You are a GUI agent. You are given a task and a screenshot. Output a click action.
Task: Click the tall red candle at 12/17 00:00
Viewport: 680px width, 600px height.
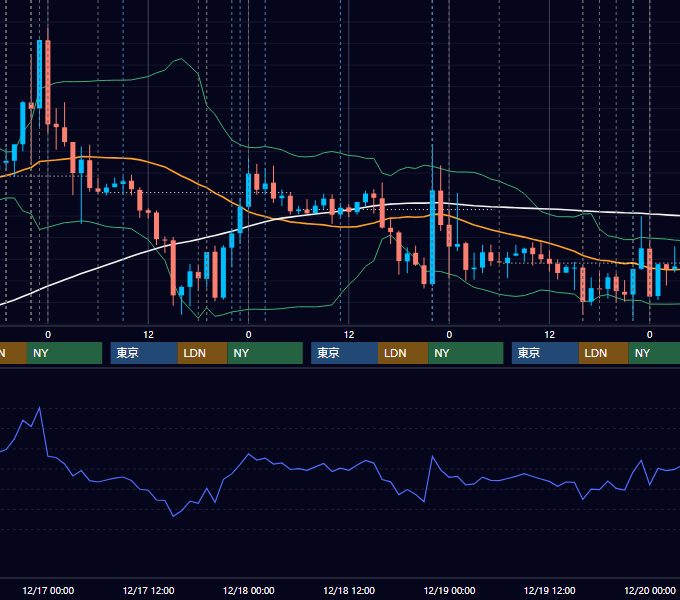click(x=48, y=82)
